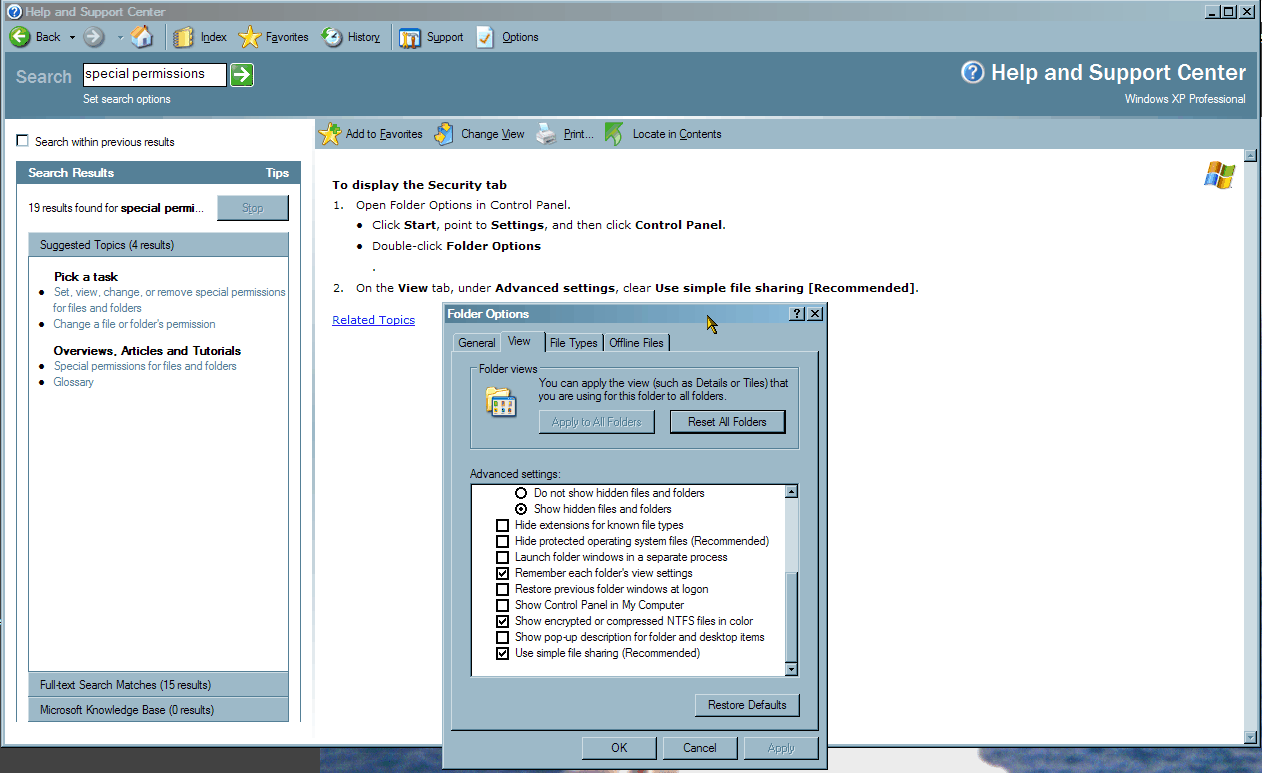Image resolution: width=1262 pixels, height=773 pixels.
Task: Click the Apply button in Folder Options
Action: [781, 748]
